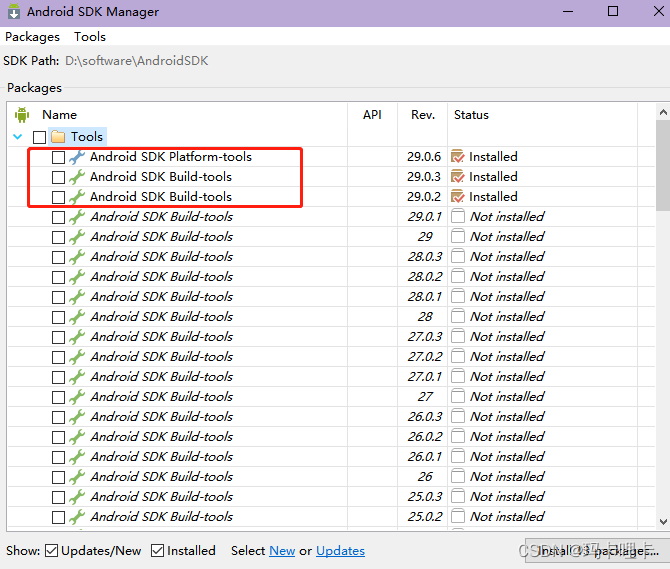Check Build-tools 29.0.2 checkbox
Screen dimensions: 670x569
58,197
